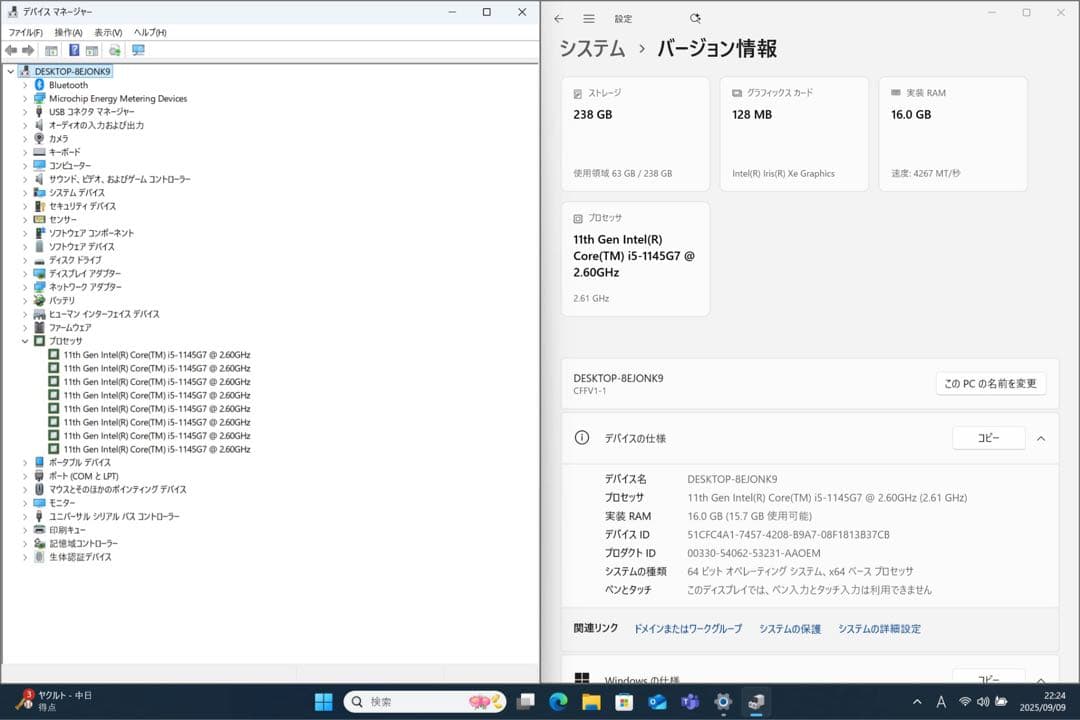
Task: Select the Bluetooth device category icon
Action: pyautogui.click(x=39, y=85)
